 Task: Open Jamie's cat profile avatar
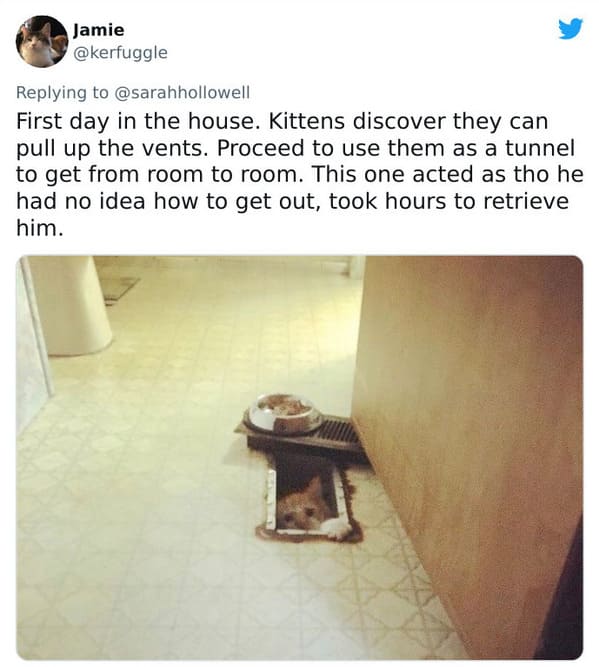[x=42, y=42]
